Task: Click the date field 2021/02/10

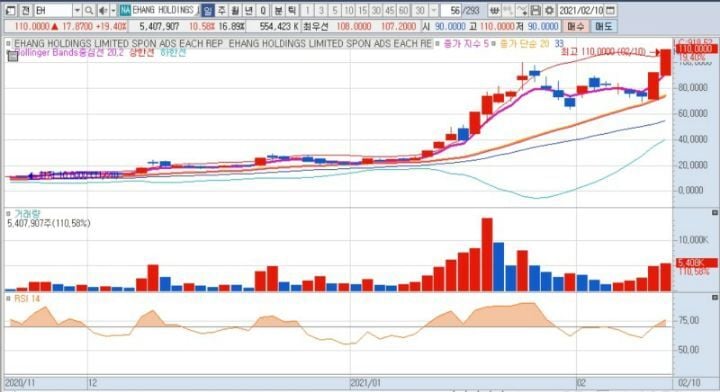Action: click(x=580, y=10)
